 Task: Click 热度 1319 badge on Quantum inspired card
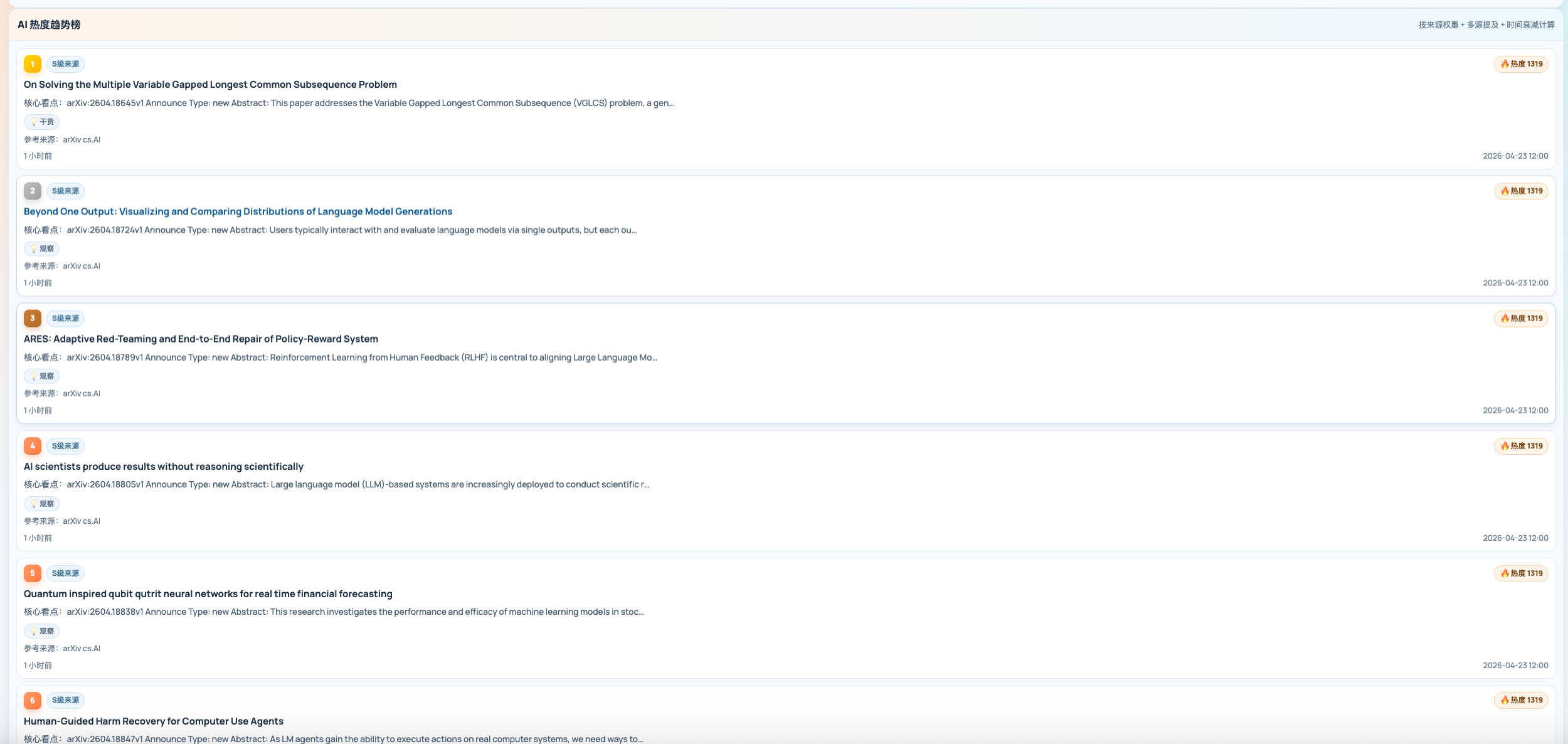coord(1521,573)
